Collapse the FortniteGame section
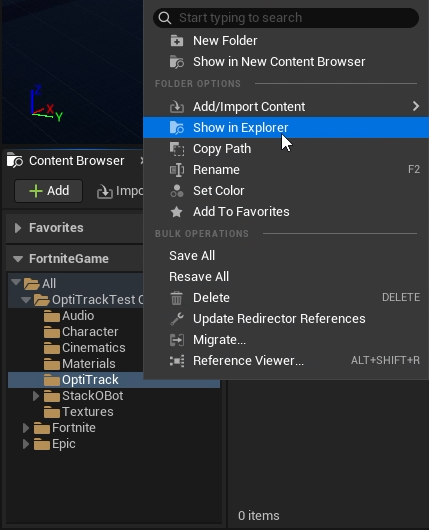The width and height of the screenshot is (429, 530). 18,259
